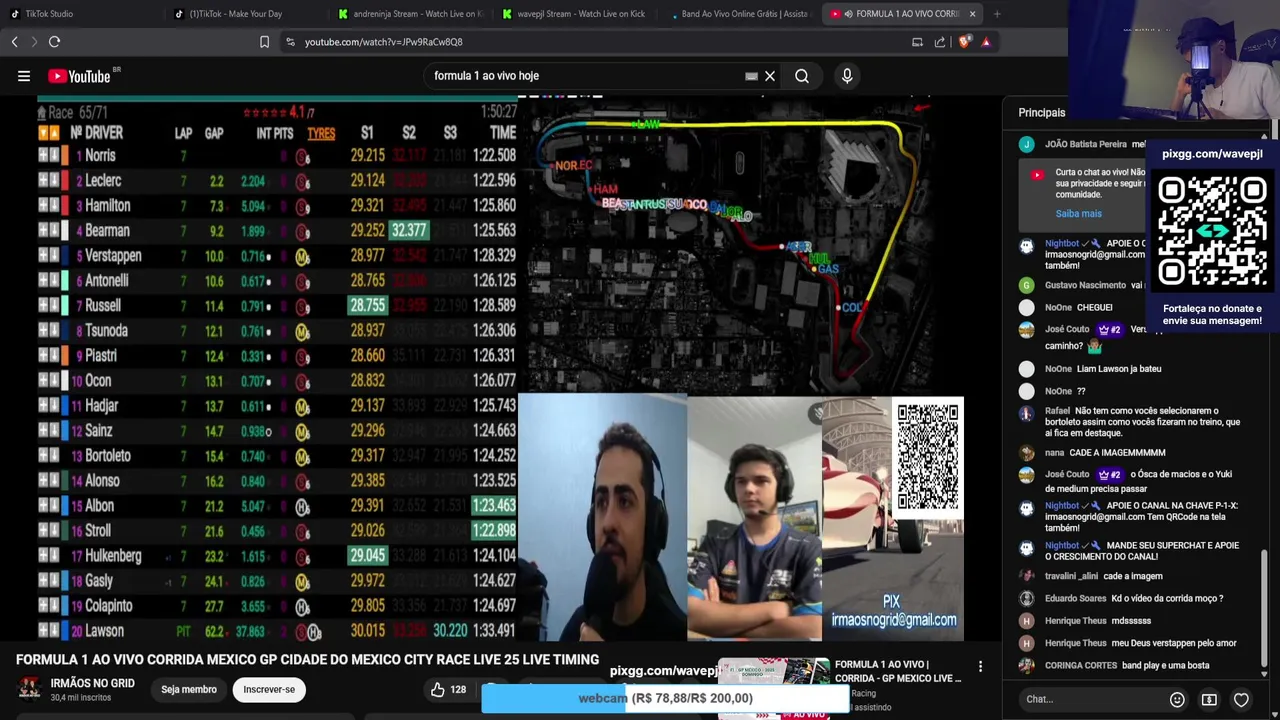
Task: Click the YouTube search field
Action: [585, 76]
